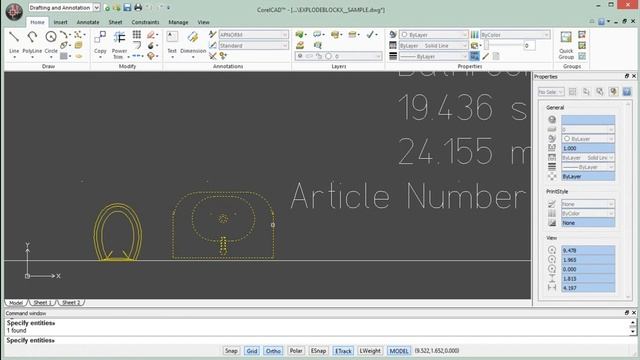Click the Save icon in quick access toolbar
This screenshot has height=360, width=640.
[127, 7]
